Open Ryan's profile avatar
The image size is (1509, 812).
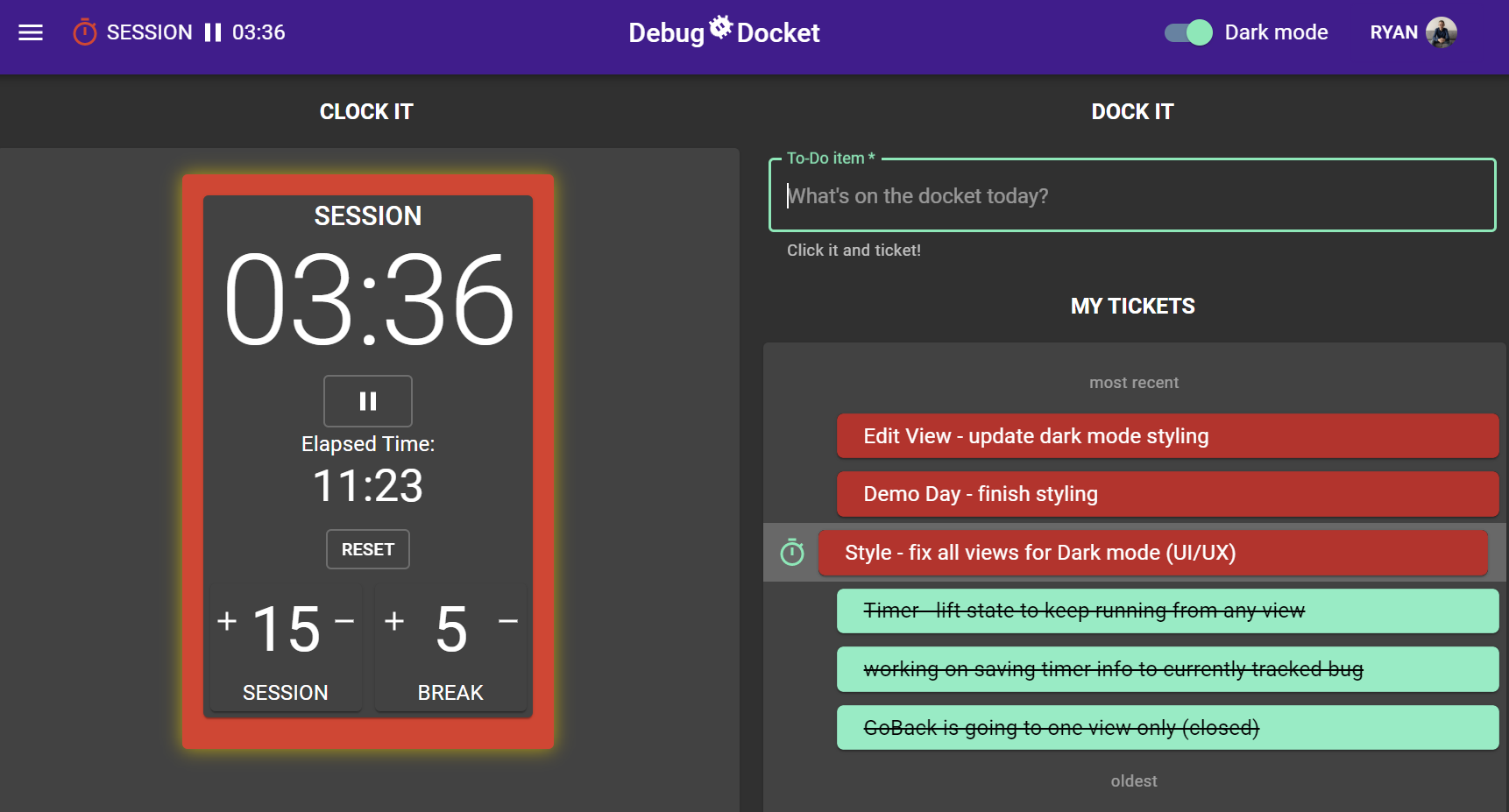tap(1442, 32)
